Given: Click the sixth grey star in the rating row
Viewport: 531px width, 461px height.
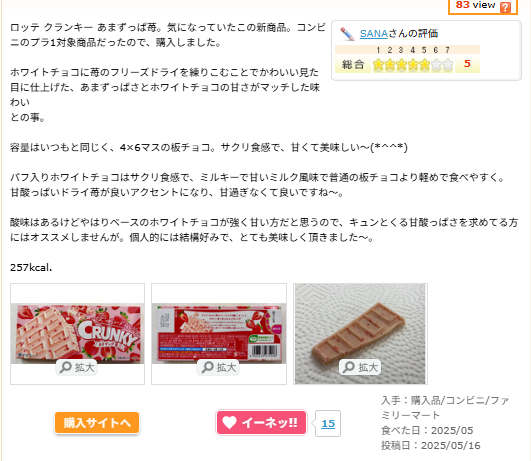Looking at the screenshot, I should (436, 64).
